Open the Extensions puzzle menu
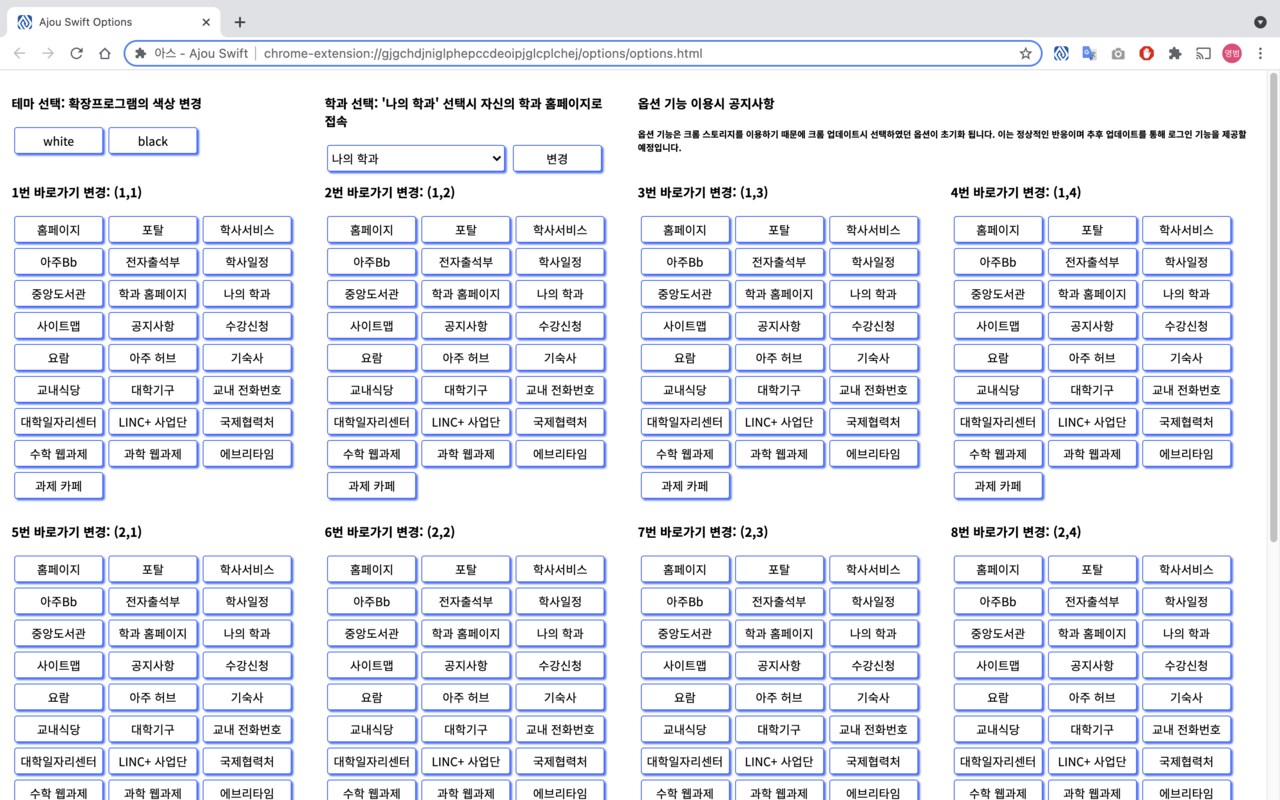The width and height of the screenshot is (1280, 800). (1175, 53)
